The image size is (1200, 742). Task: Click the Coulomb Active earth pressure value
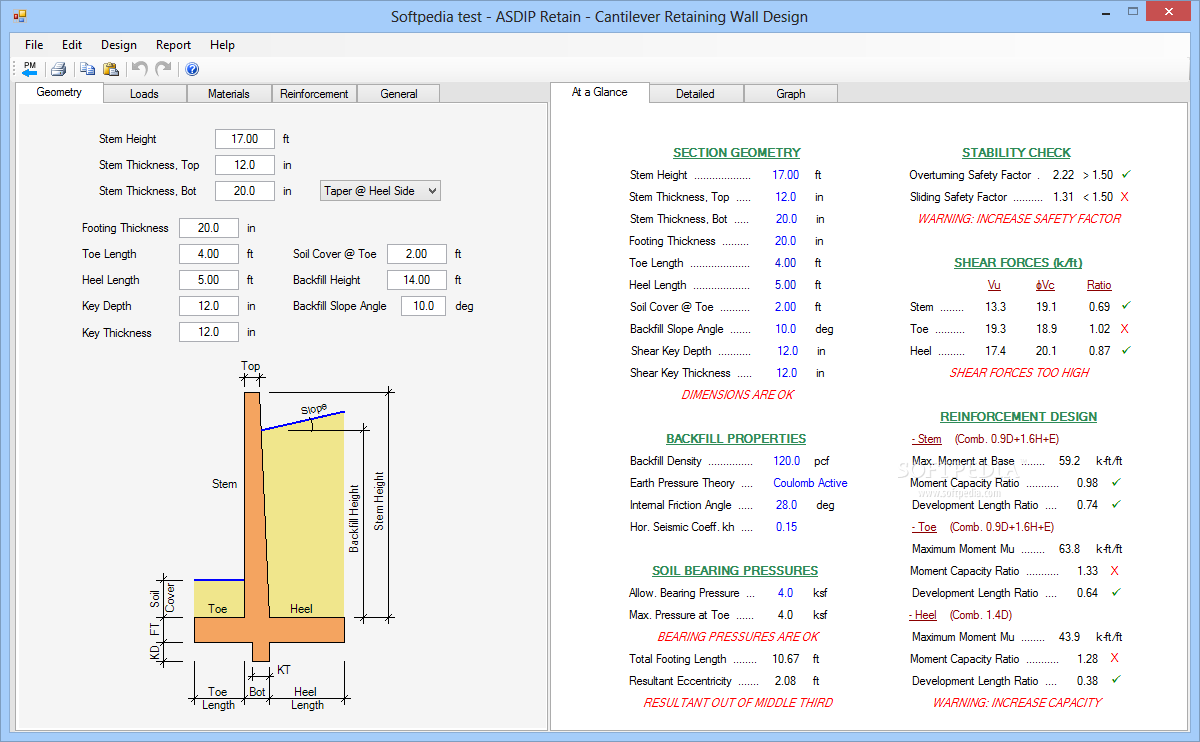pyautogui.click(x=810, y=483)
